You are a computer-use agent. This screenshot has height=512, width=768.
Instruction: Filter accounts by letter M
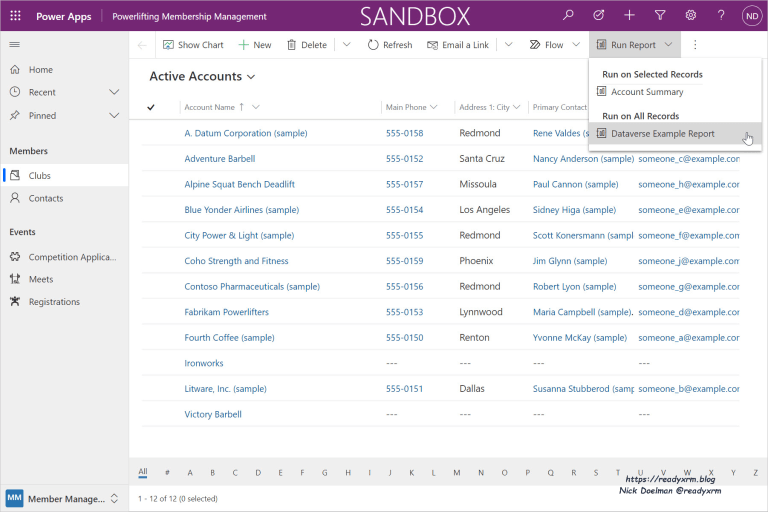pos(456,473)
